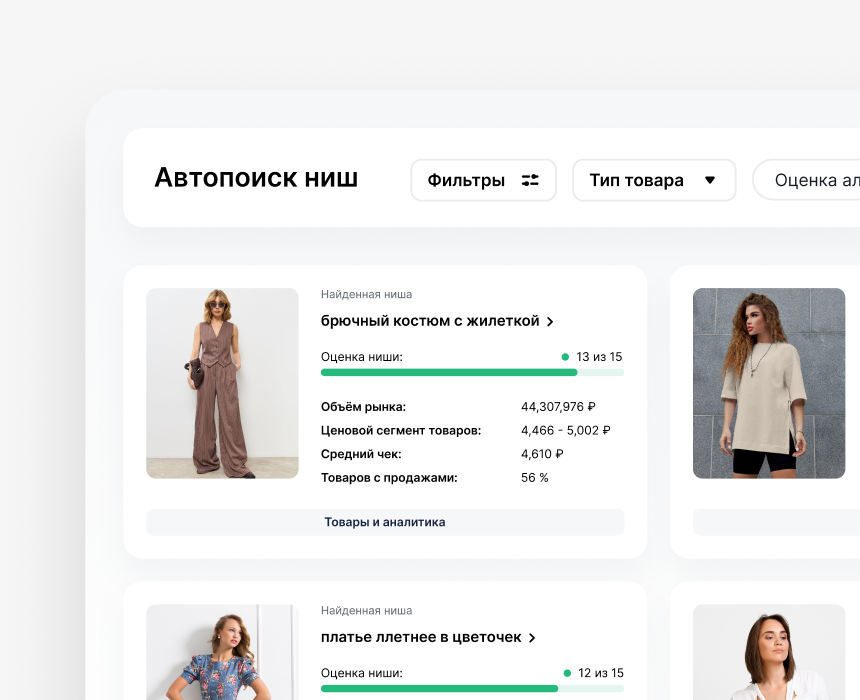Click the Оценка ниши label in the pantsuit card
The height and width of the screenshot is (700, 860).
point(362,357)
